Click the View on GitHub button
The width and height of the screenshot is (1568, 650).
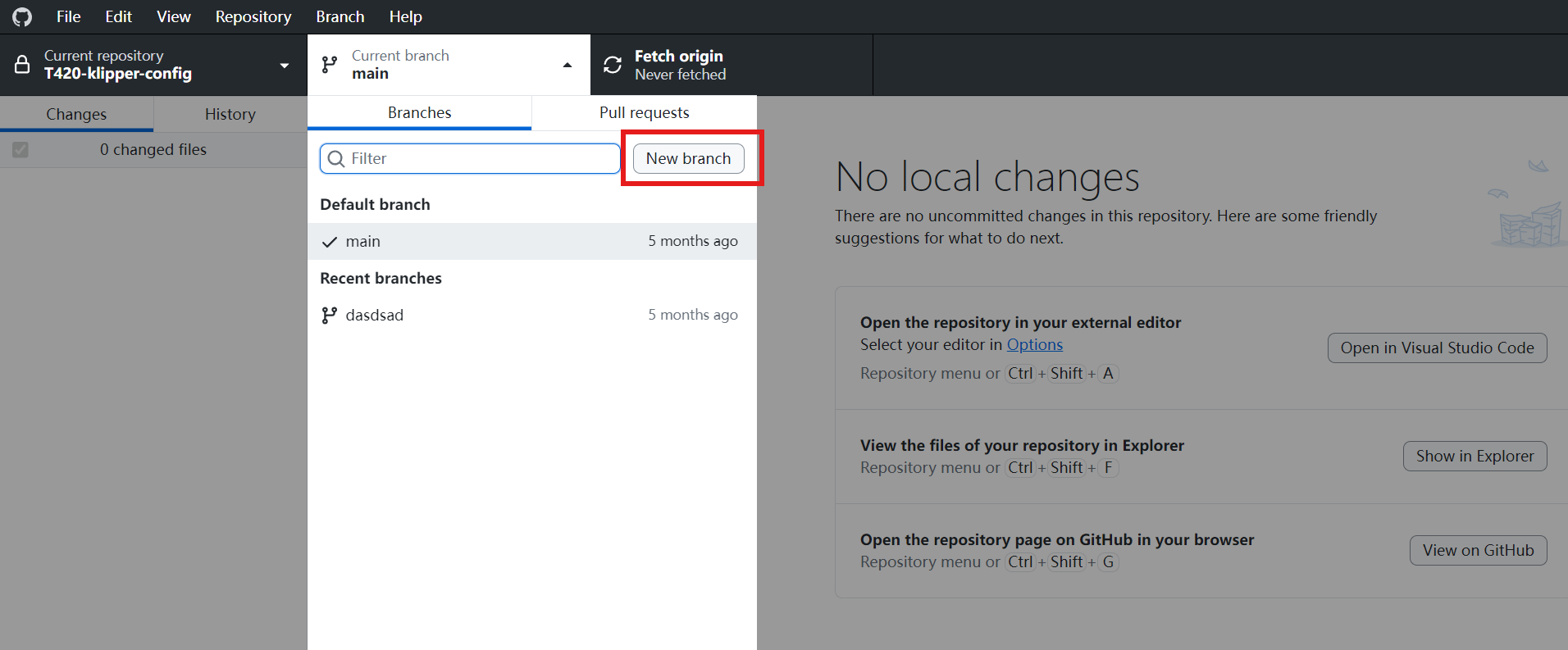pyautogui.click(x=1478, y=551)
